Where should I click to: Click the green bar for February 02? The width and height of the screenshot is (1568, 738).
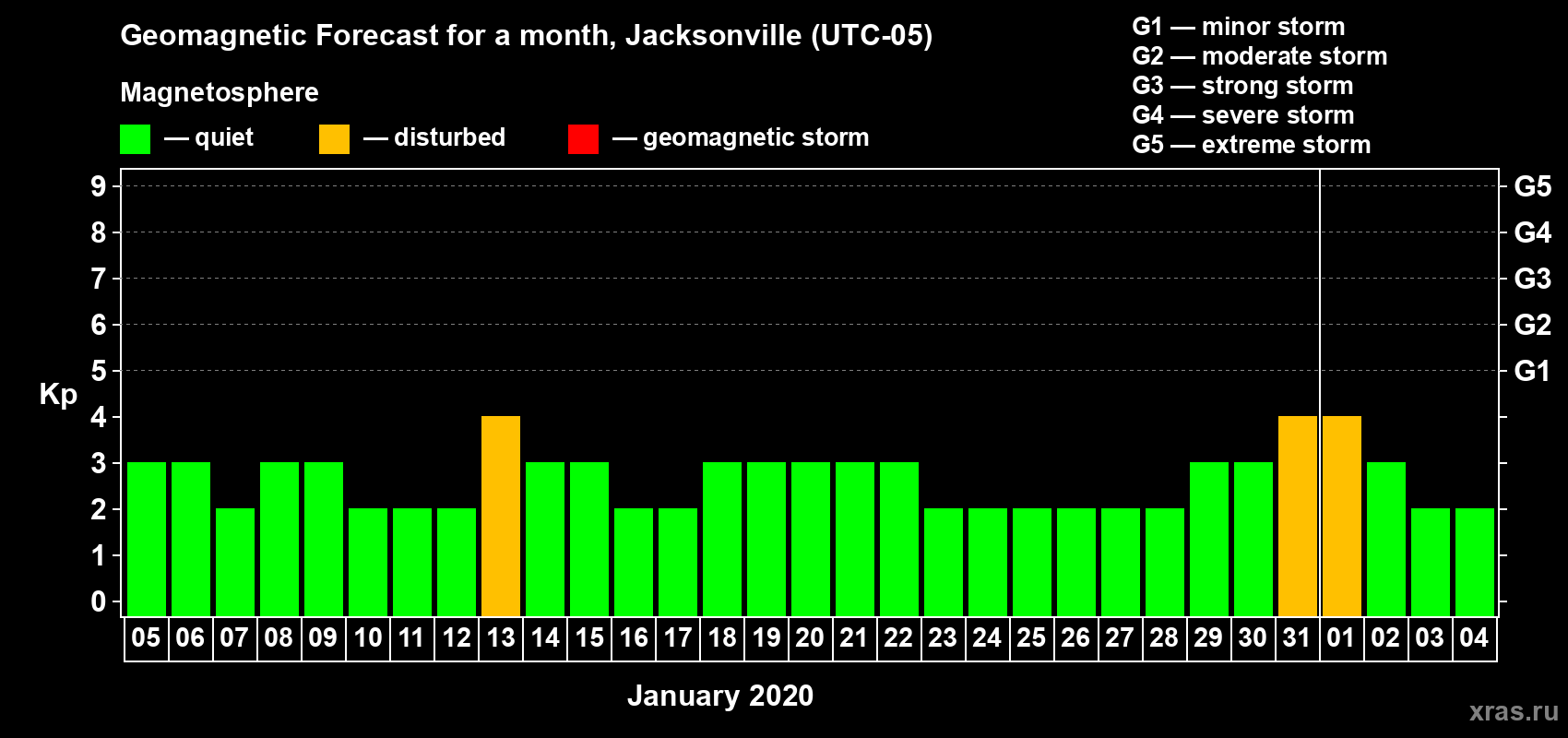click(1386, 540)
